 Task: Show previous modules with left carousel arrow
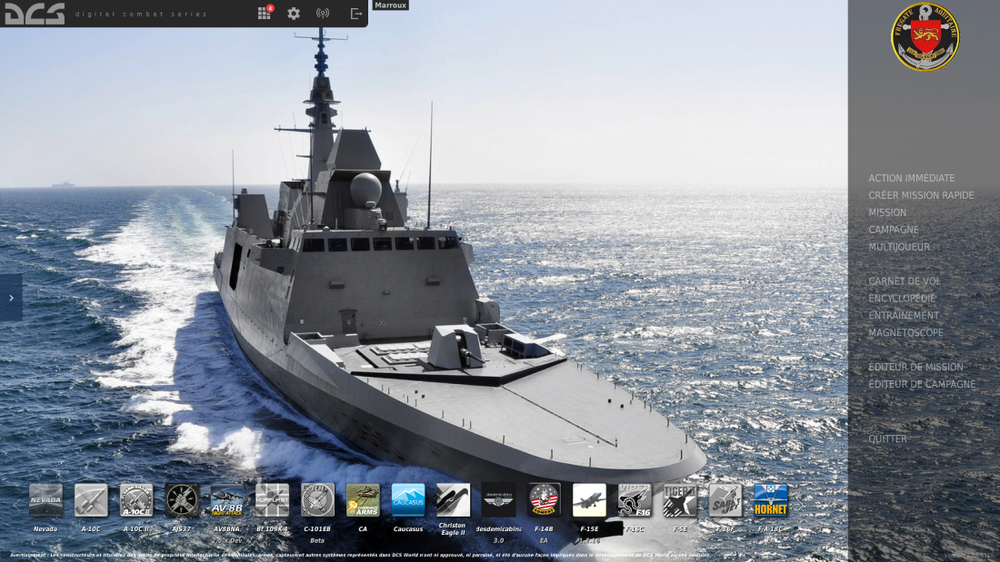click(16, 504)
